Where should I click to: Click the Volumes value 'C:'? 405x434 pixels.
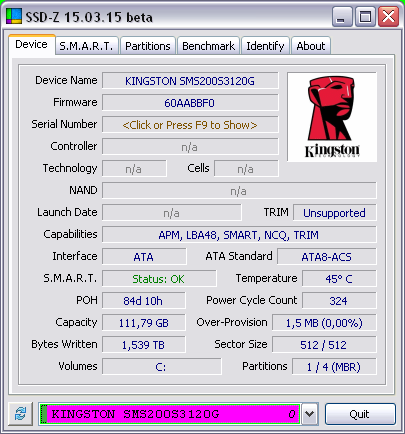click(x=162, y=367)
